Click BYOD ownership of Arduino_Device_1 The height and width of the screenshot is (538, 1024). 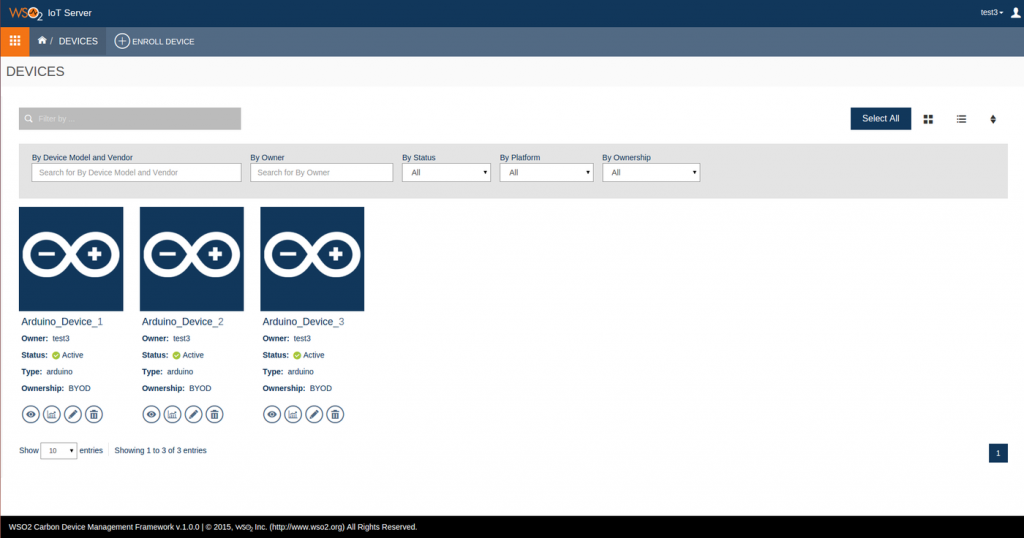click(80, 388)
